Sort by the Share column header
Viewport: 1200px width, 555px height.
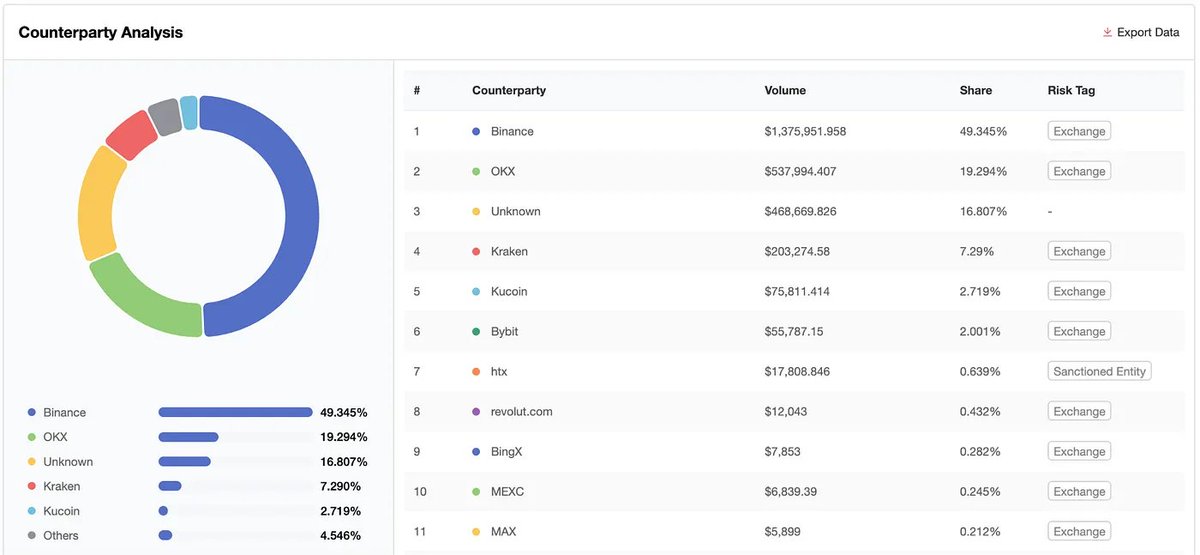[976, 90]
